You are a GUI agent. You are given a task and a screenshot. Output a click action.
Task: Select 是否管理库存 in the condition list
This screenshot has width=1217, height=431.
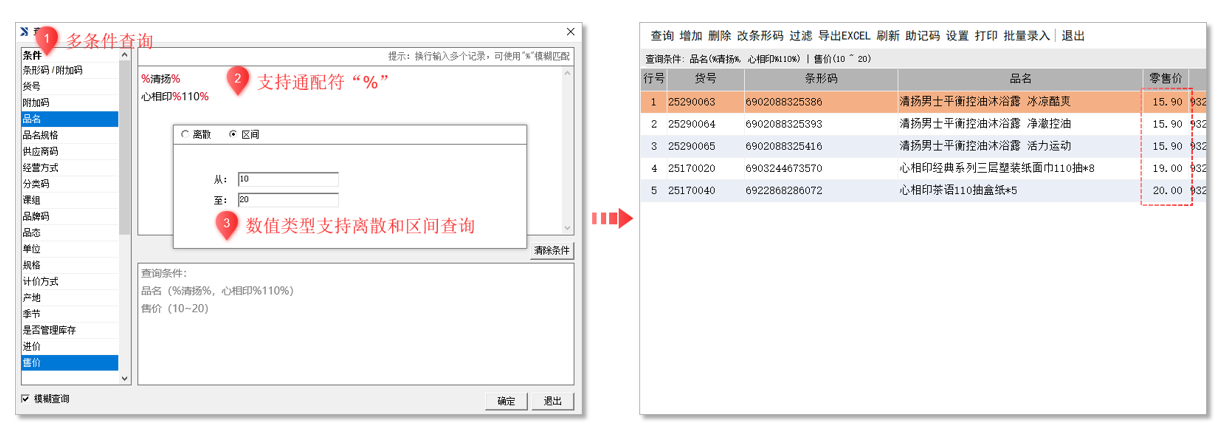[x=69, y=330]
